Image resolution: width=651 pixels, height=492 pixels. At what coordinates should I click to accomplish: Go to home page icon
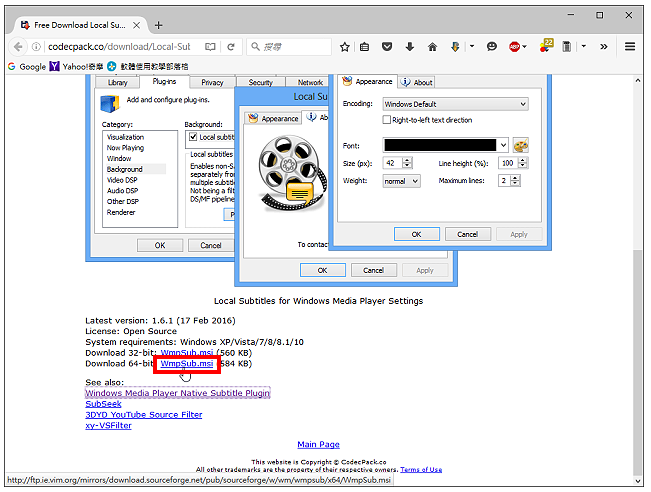point(432,47)
